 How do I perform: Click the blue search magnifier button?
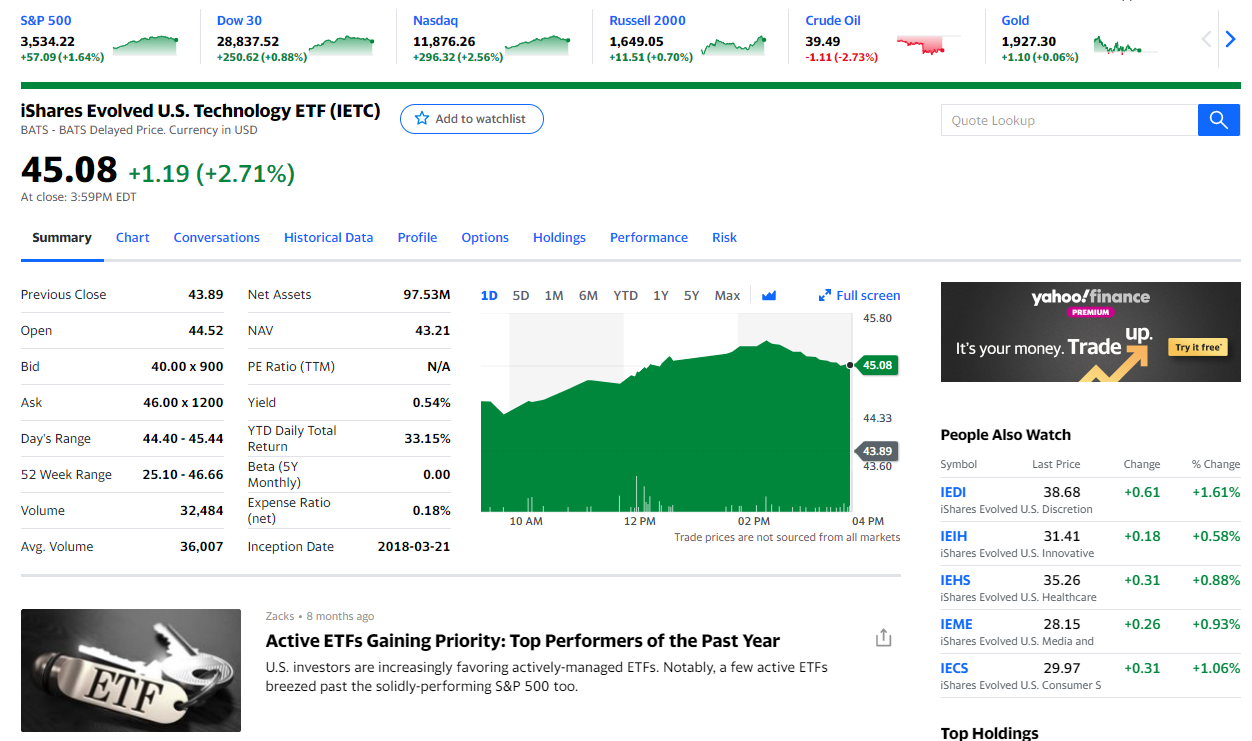click(1218, 120)
